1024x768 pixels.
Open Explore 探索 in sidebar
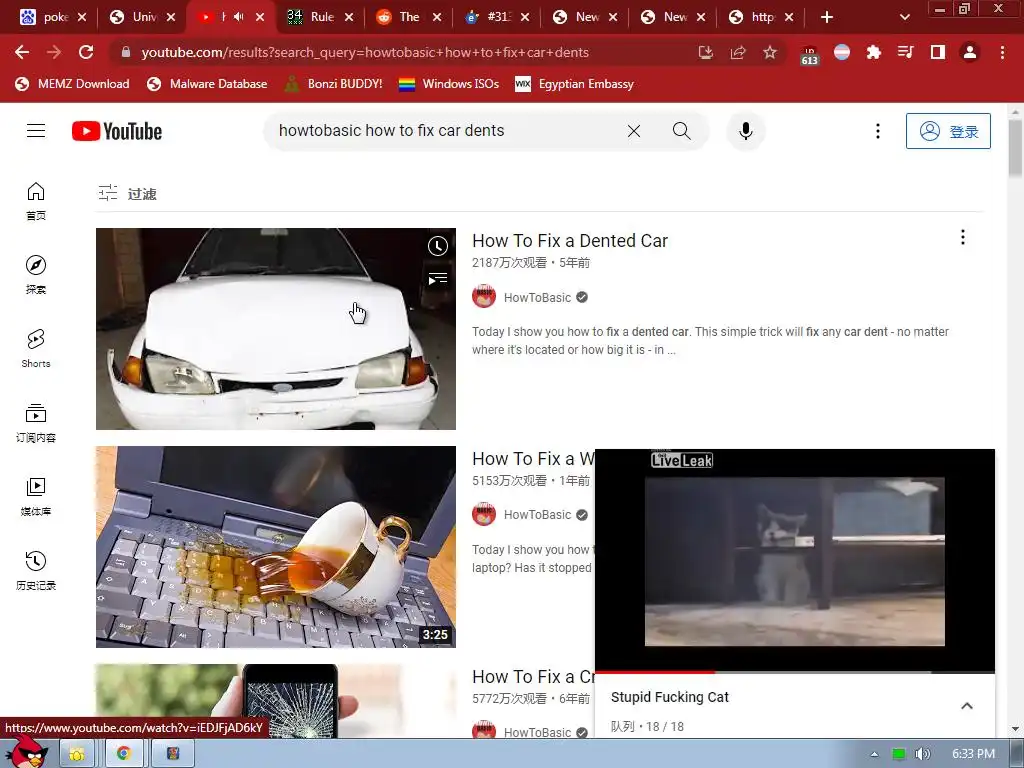(36, 275)
